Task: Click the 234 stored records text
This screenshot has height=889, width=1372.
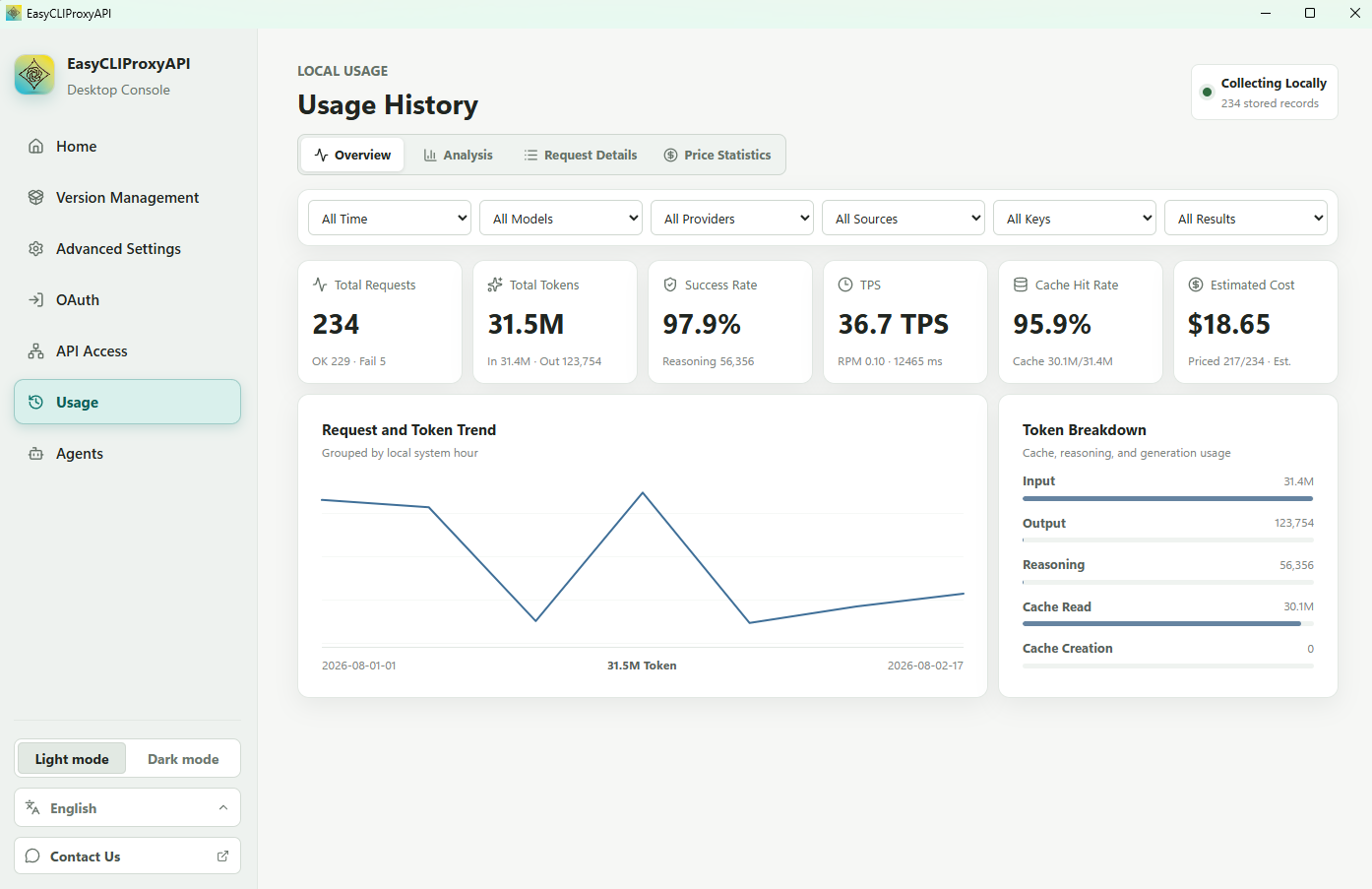Action: 1270,103
